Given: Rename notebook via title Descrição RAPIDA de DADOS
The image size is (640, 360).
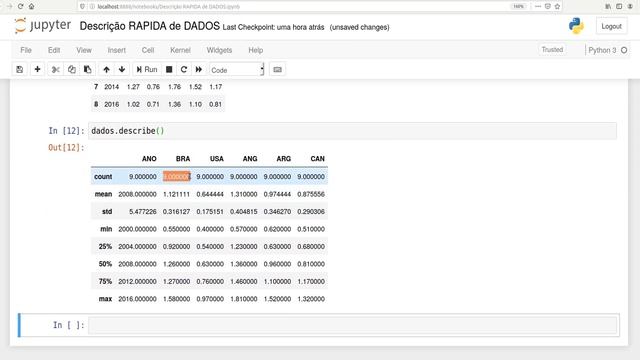Looking at the screenshot, I should pos(149,26).
